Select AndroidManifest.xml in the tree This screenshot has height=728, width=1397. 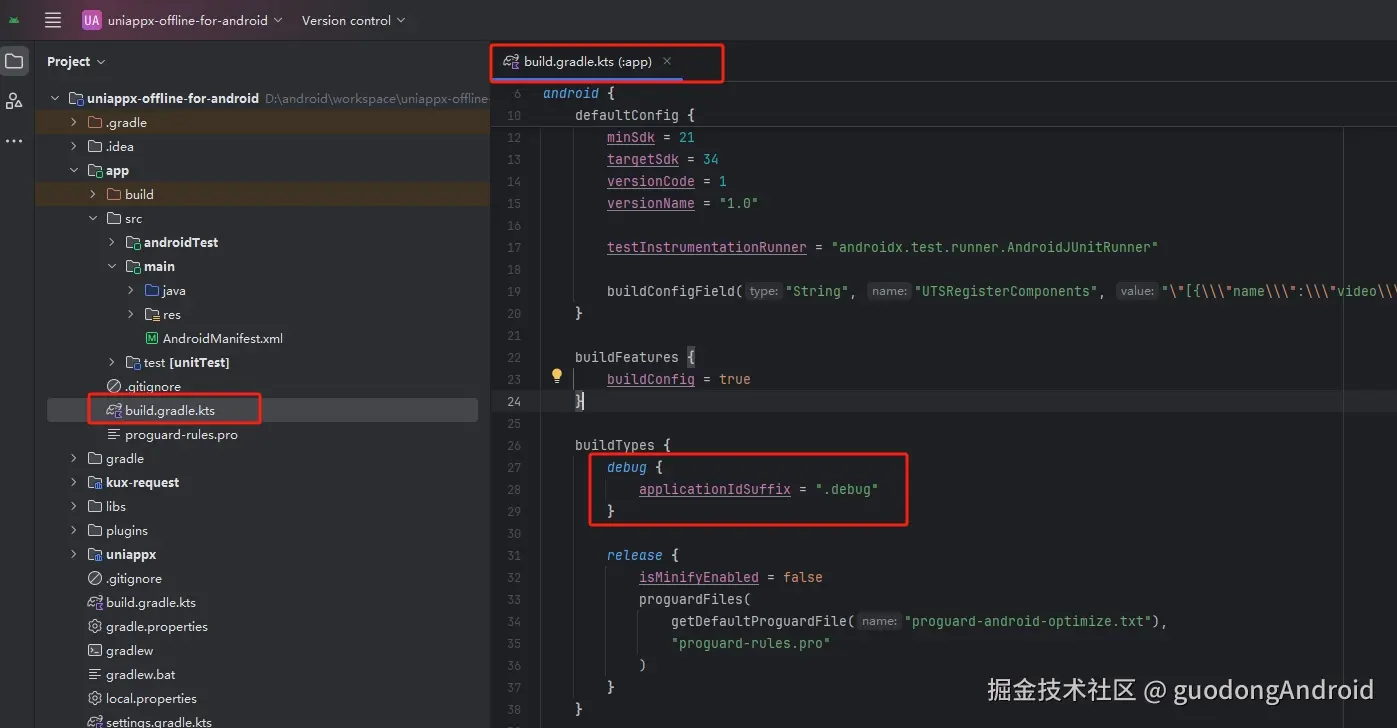point(222,338)
